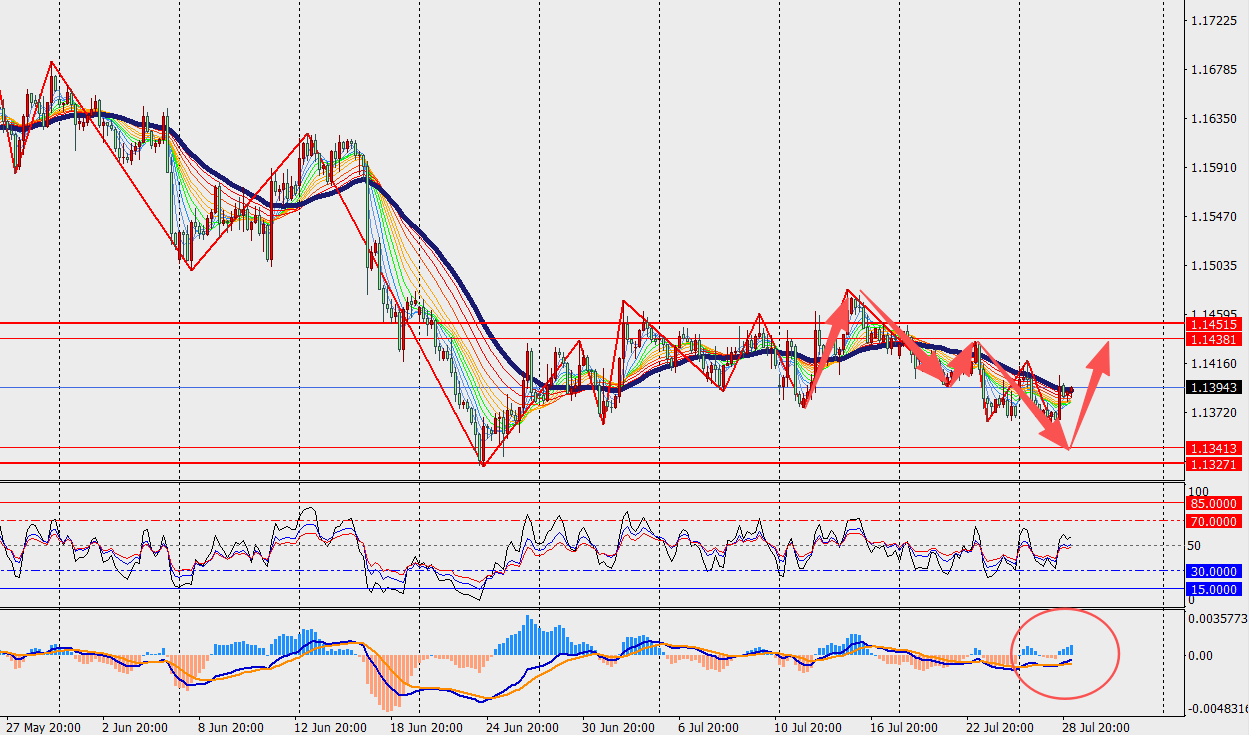Select the rightmost upward red forecast arrow
Screen dimensions: 1250x735
[1090, 395]
